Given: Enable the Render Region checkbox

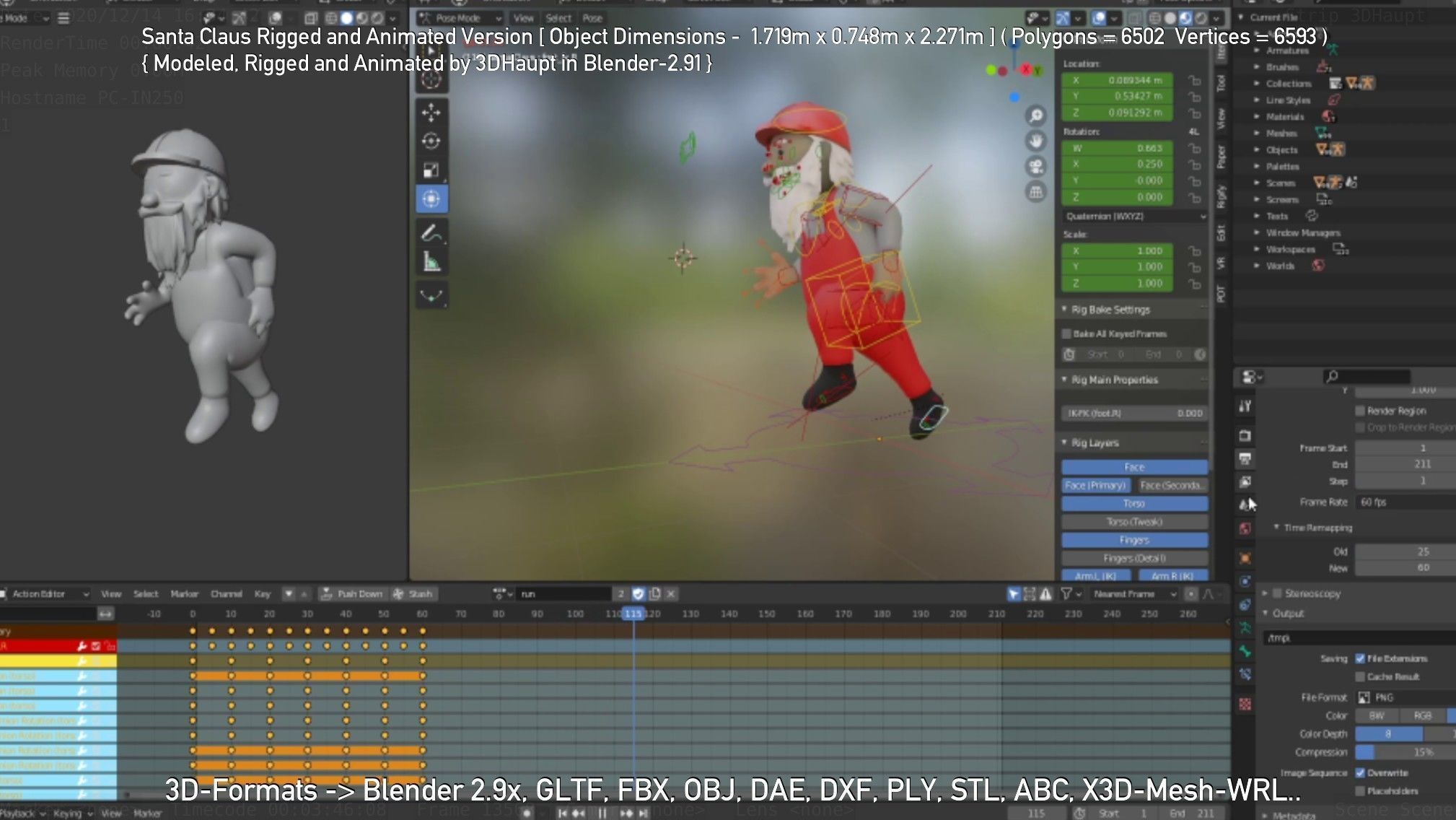Looking at the screenshot, I should [1360, 411].
